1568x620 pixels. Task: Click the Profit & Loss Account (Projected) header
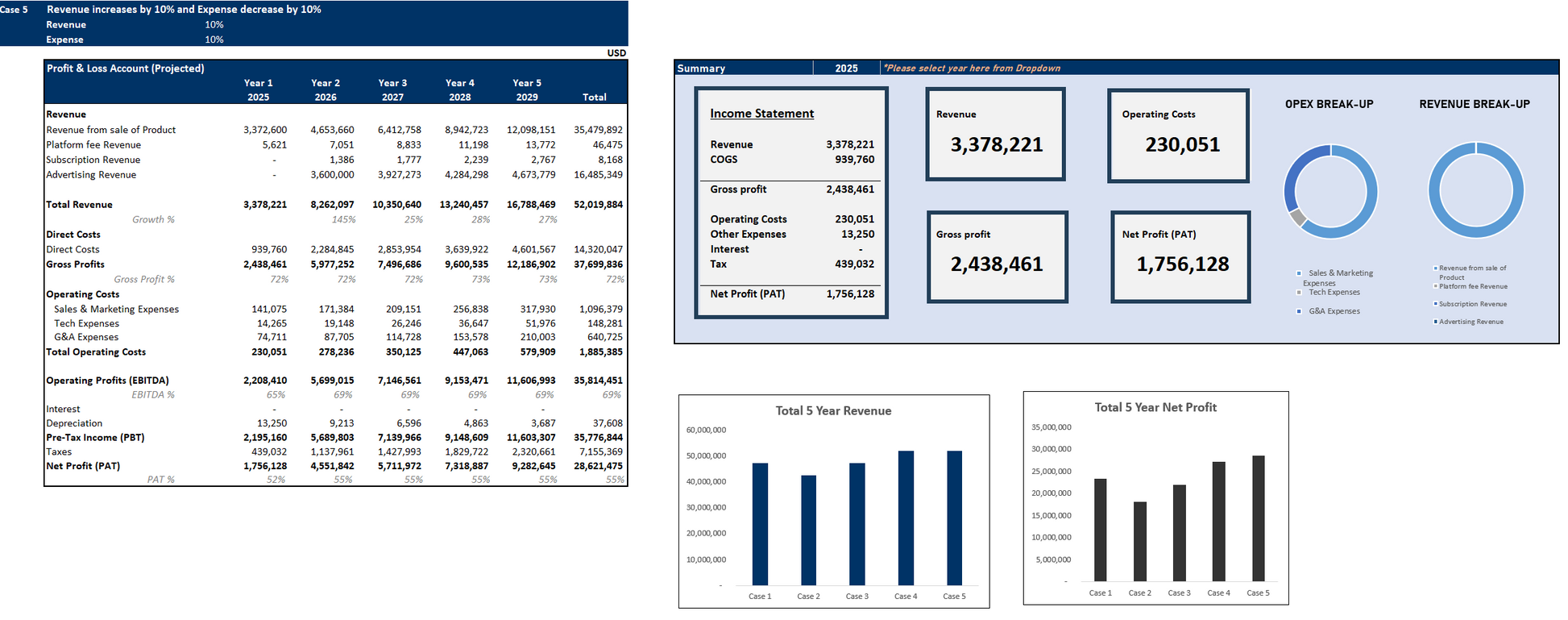point(126,69)
